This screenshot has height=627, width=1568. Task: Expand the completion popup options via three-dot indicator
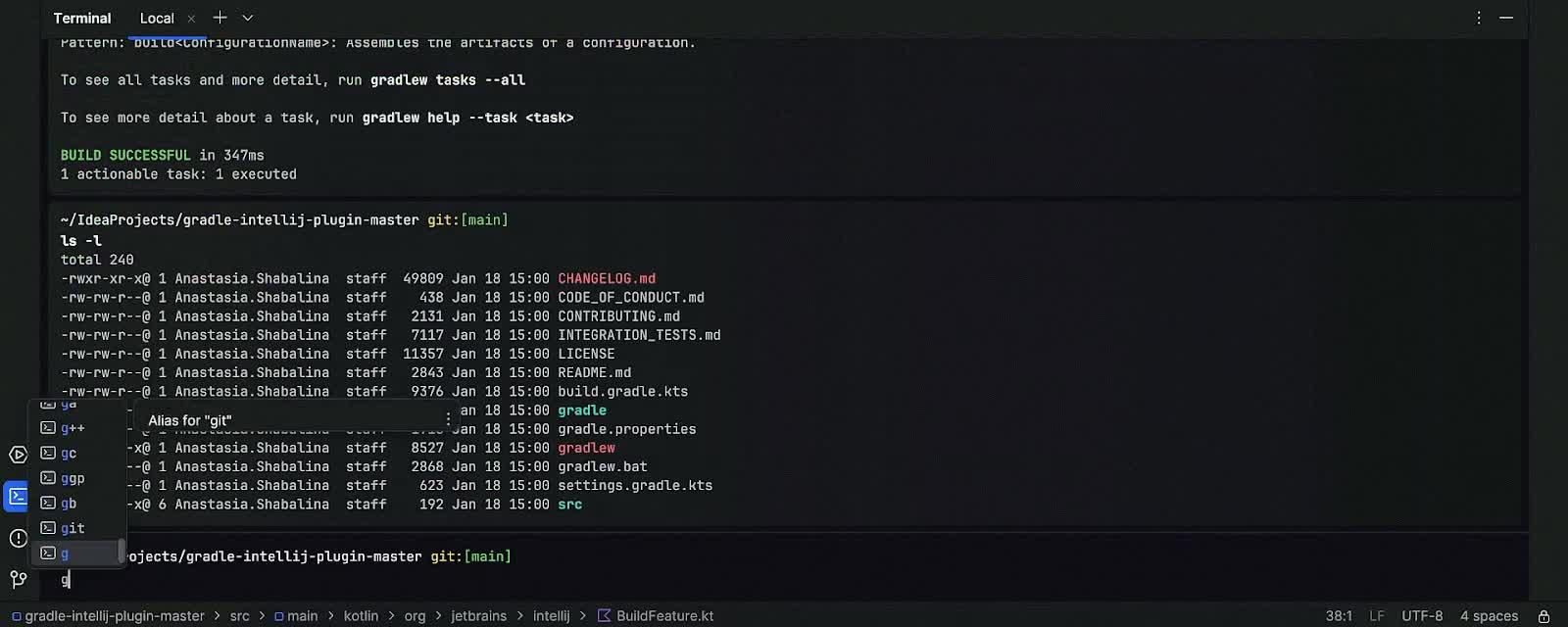(447, 419)
